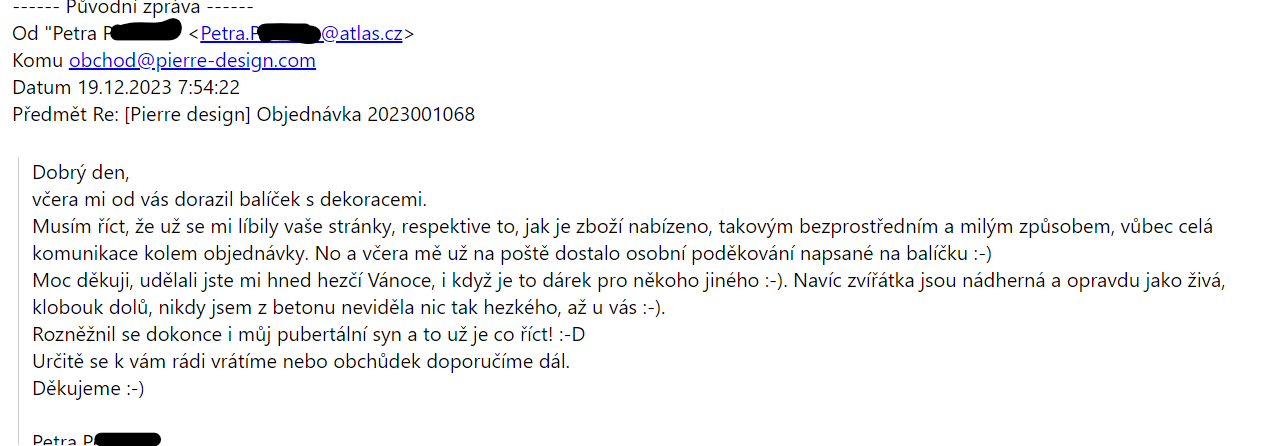Image resolution: width=1272 pixels, height=446 pixels.
Task: Click "[Pierre design]" in the subject line
Action: [187, 114]
